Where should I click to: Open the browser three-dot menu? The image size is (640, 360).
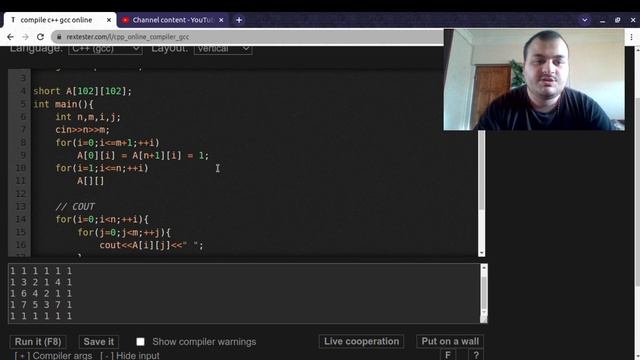coord(631,37)
